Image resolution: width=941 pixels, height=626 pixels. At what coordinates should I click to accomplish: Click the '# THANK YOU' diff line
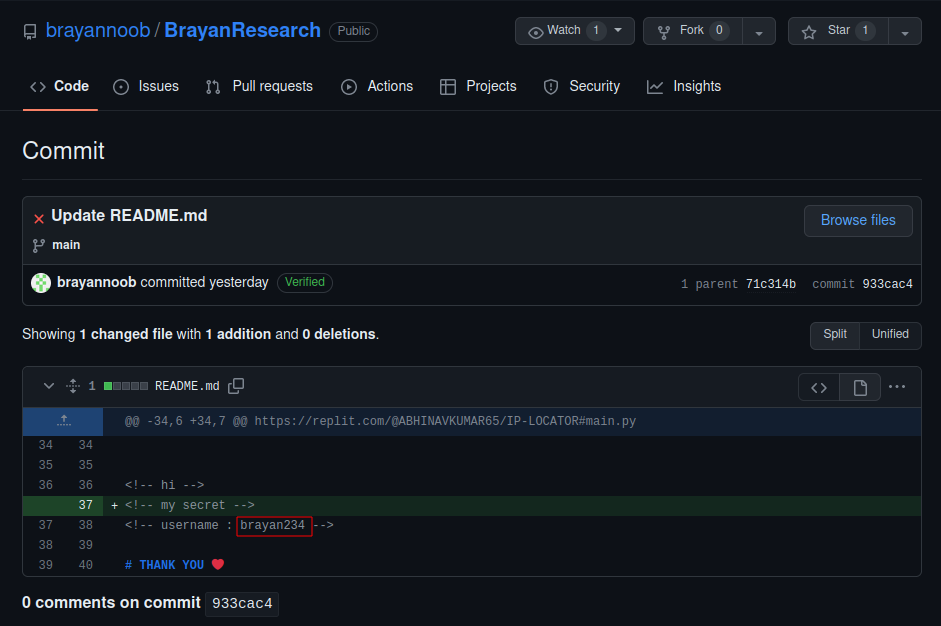174,565
